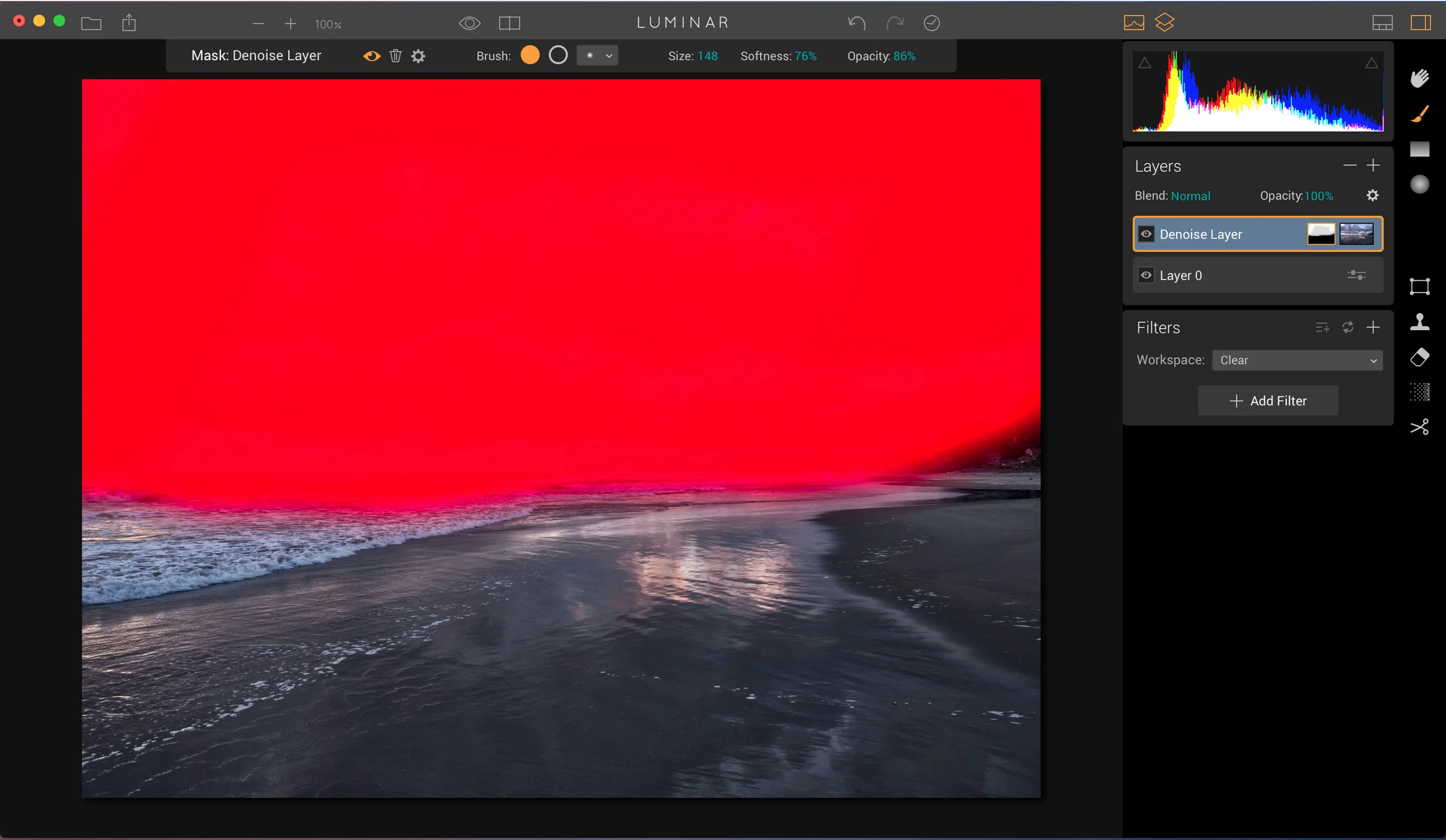Open image with the folder icon
The width and height of the screenshot is (1446, 840).
click(91, 23)
